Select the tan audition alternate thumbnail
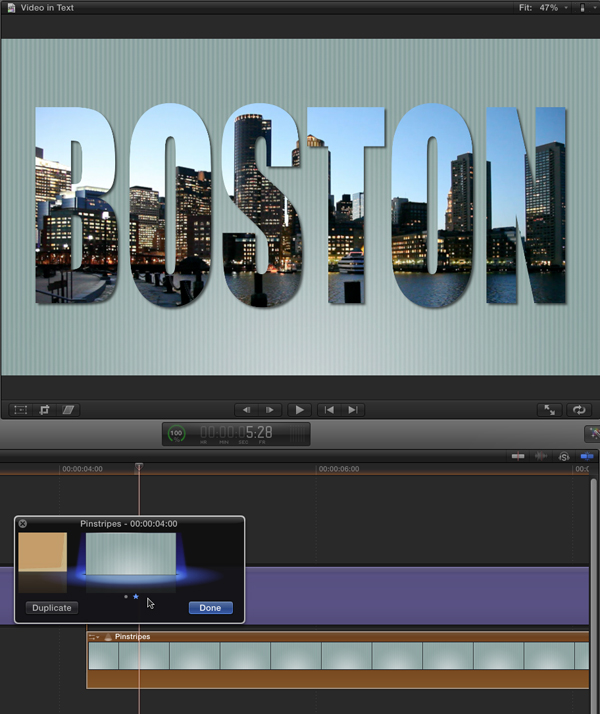The width and height of the screenshot is (600, 714). tap(43, 552)
